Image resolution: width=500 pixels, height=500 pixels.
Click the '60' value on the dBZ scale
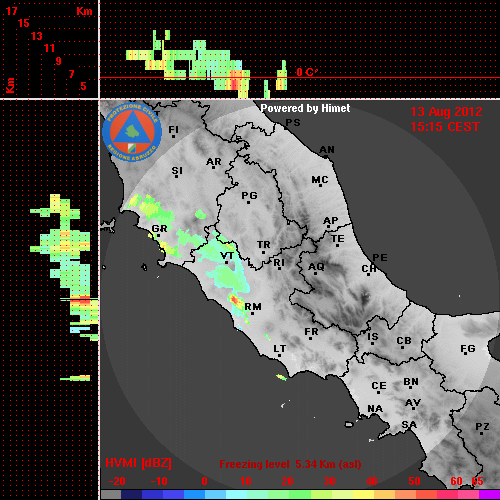pyautogui.click(x=456, y=481)
